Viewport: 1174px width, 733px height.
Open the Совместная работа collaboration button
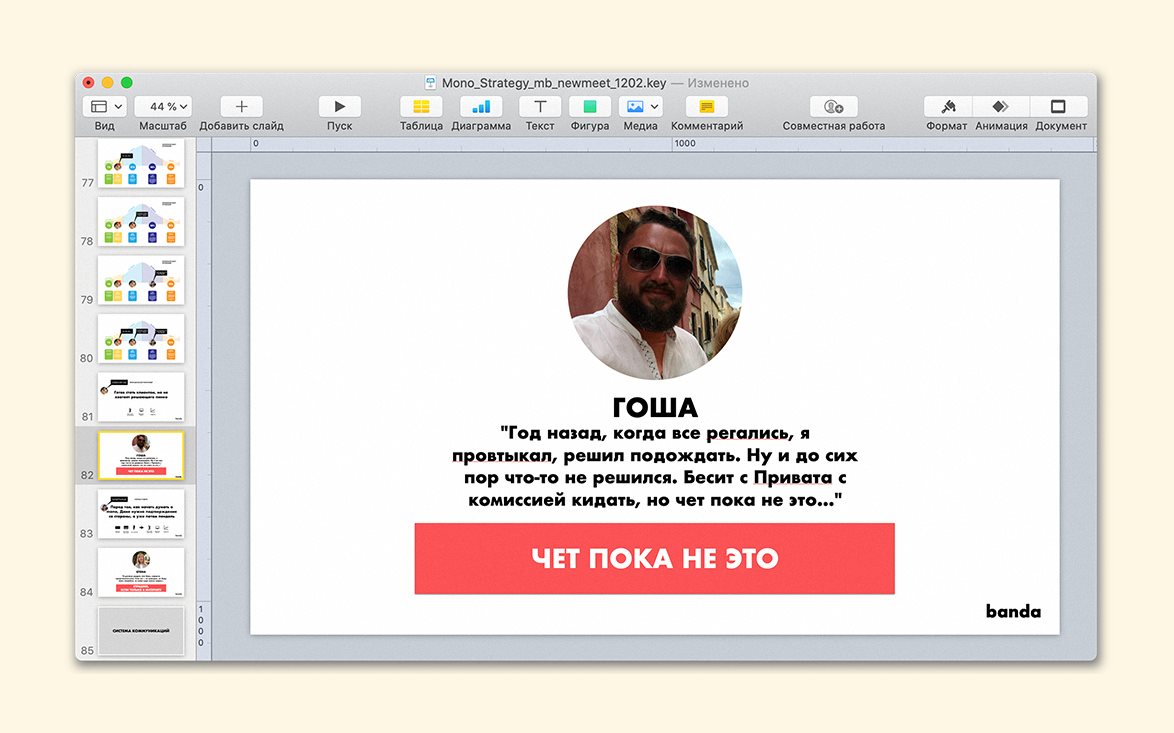pyautogui.click(x=833, y=106)
